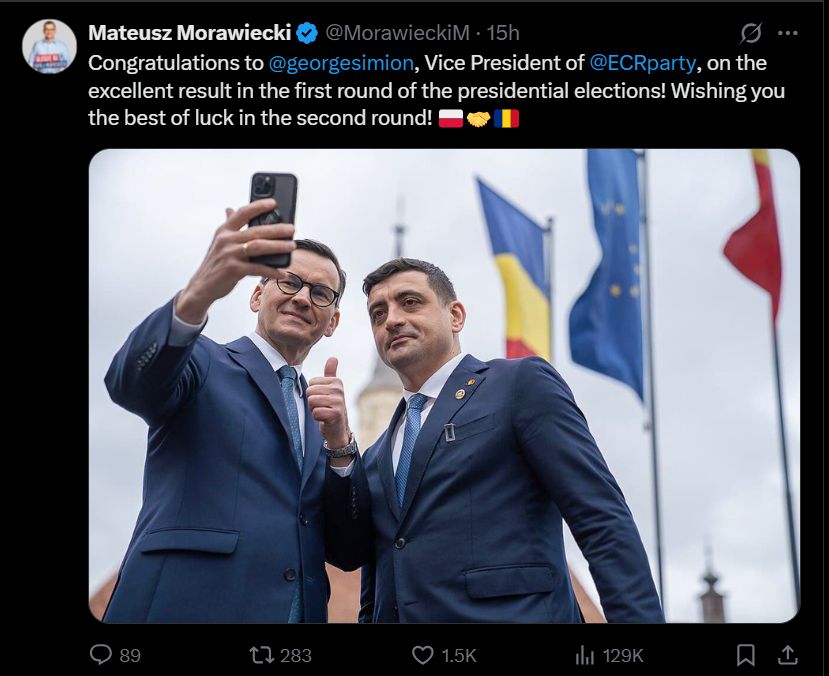The width and height of the screenshot is (829, 676).
Task: Open view analytics bar chart icon
Action: (x=585, y=655)
